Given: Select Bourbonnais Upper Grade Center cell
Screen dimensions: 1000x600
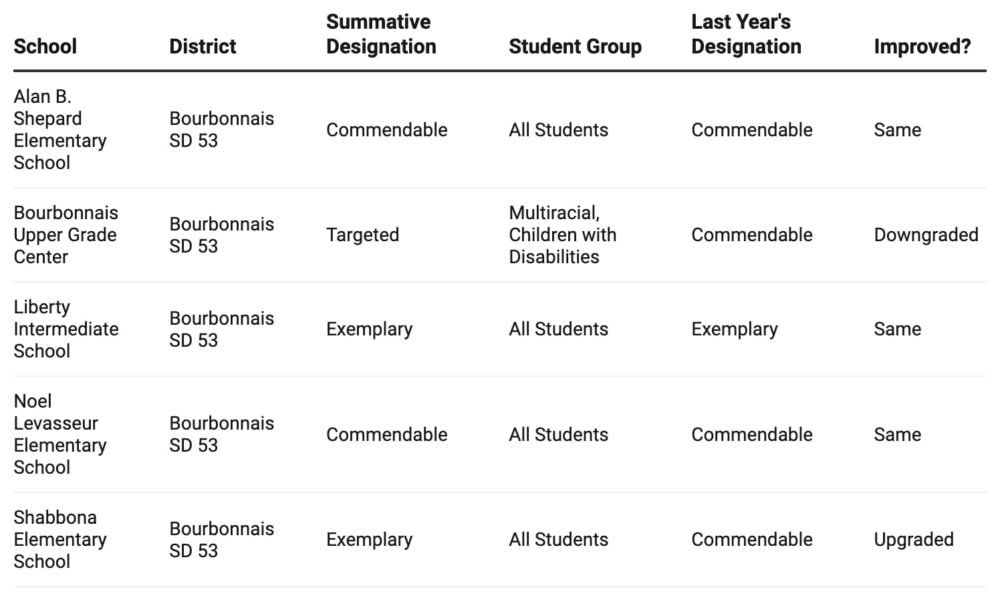Looking at the screenshot, I should (66, 235).
